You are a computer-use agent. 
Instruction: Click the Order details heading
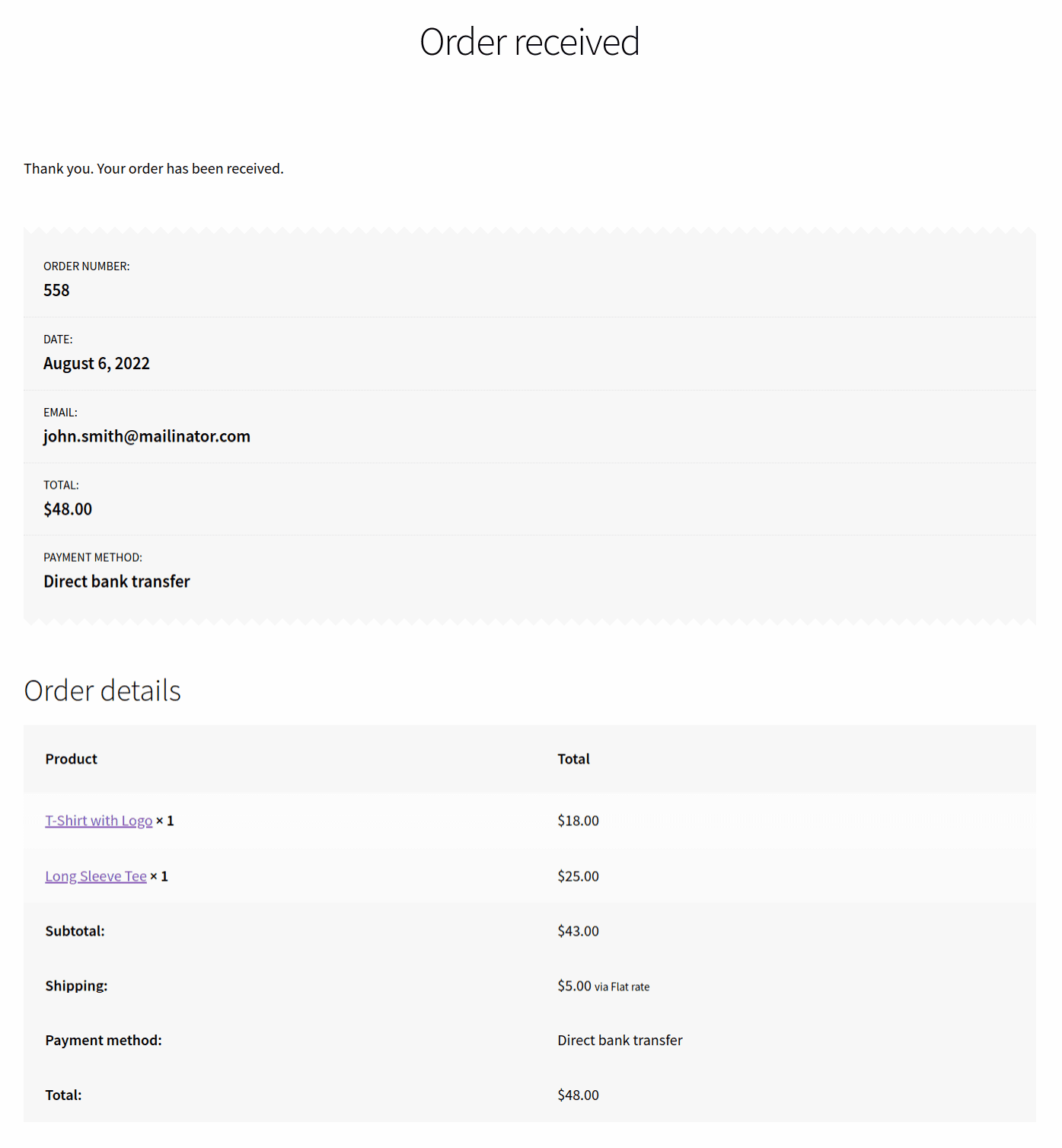(x=103, y=690)
